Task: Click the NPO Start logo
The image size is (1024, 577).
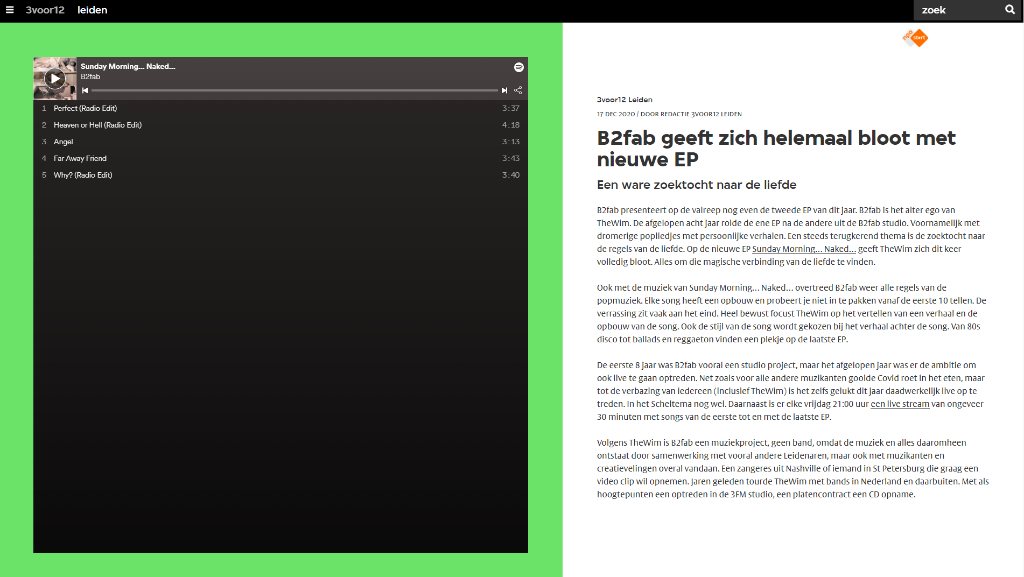Action: (916, 38)
